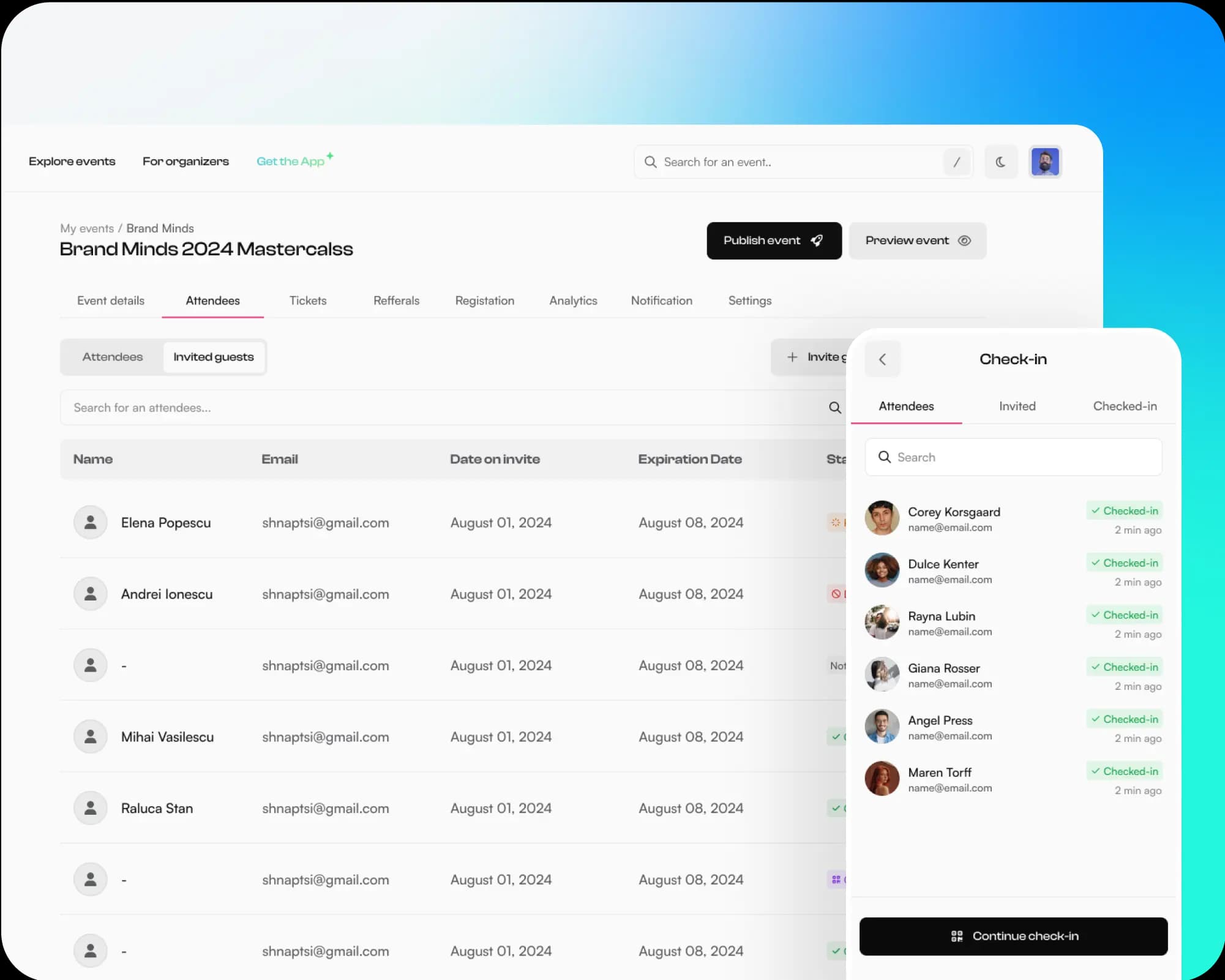Open the Settings tab
The image size is (1225, 980).
coord(749,301)
